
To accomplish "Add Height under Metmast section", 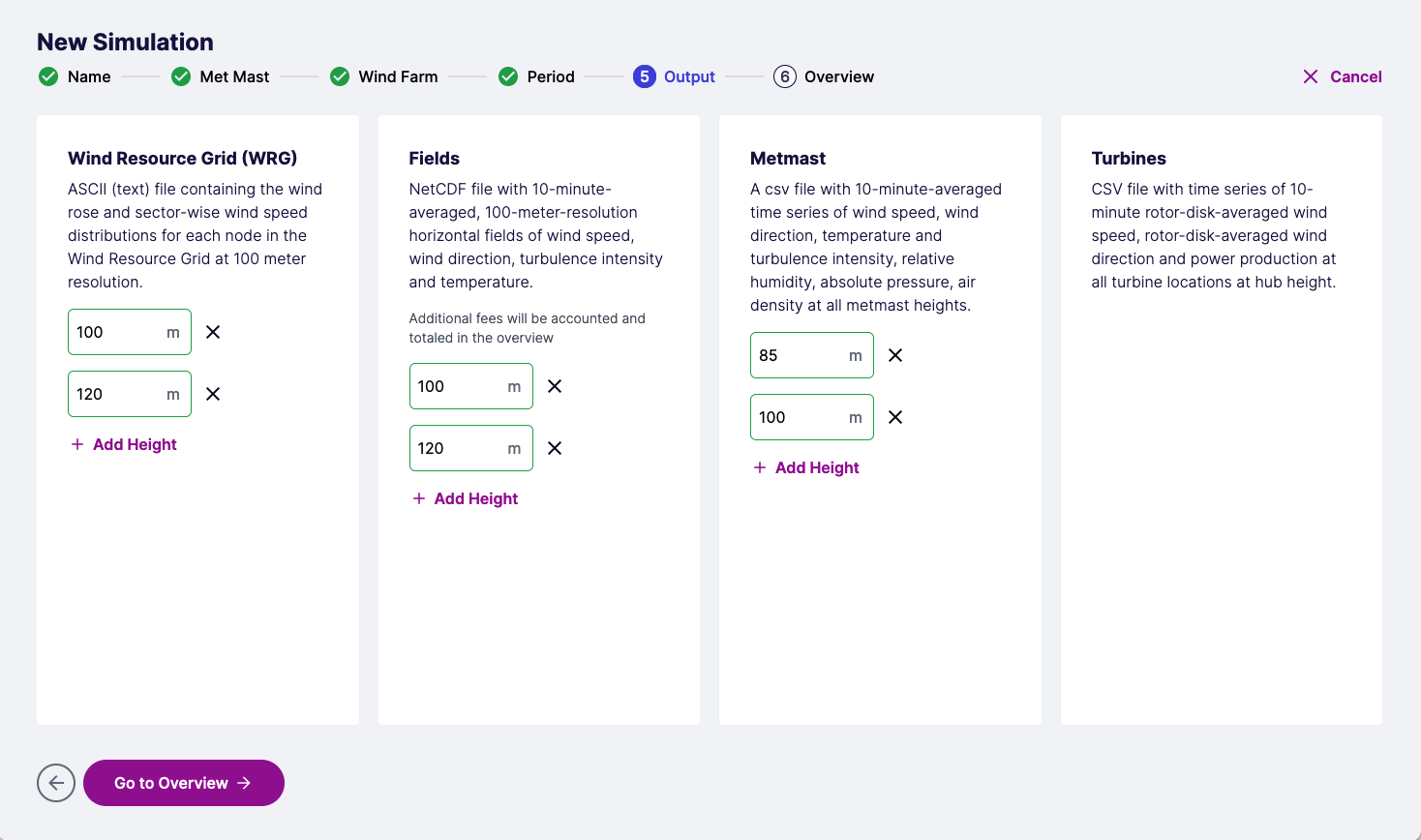I will tap(806, 467).
